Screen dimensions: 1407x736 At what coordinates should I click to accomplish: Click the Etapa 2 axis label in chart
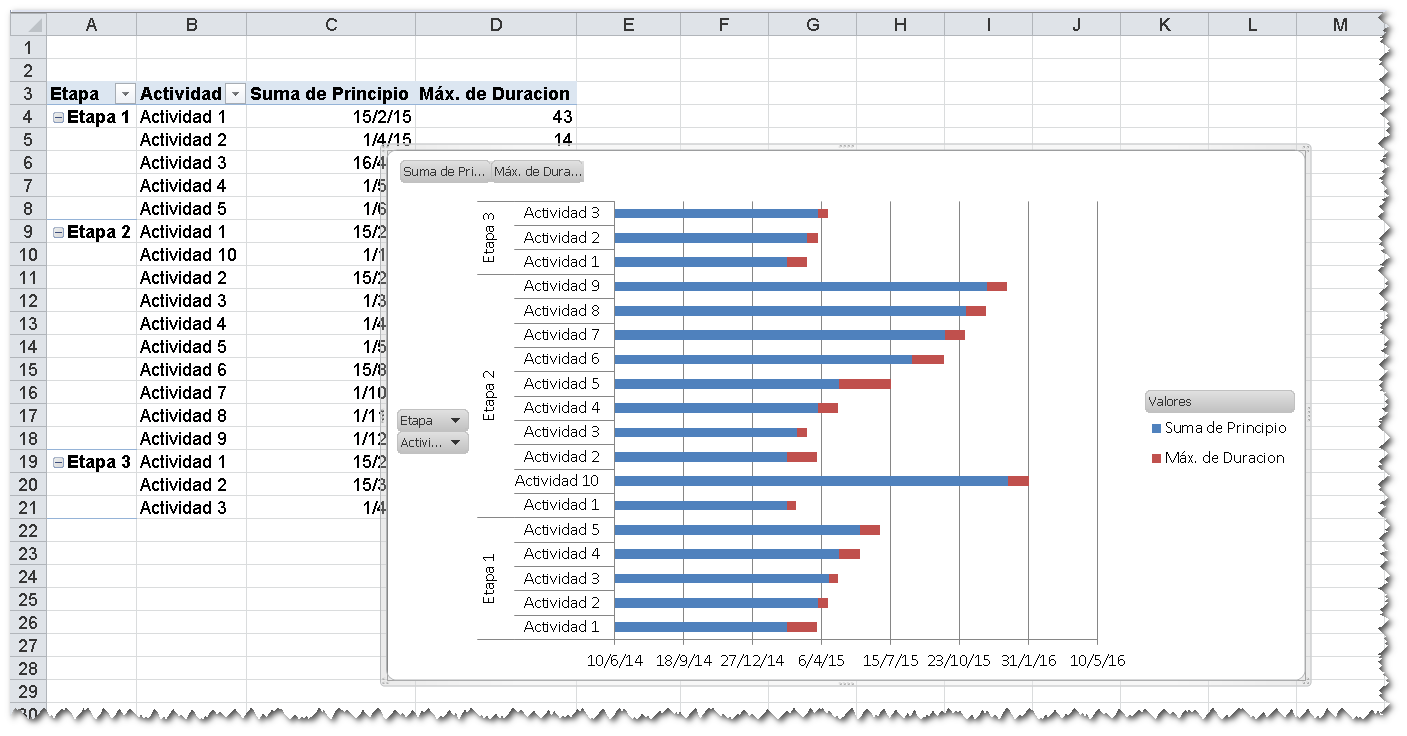pos(489,395)
